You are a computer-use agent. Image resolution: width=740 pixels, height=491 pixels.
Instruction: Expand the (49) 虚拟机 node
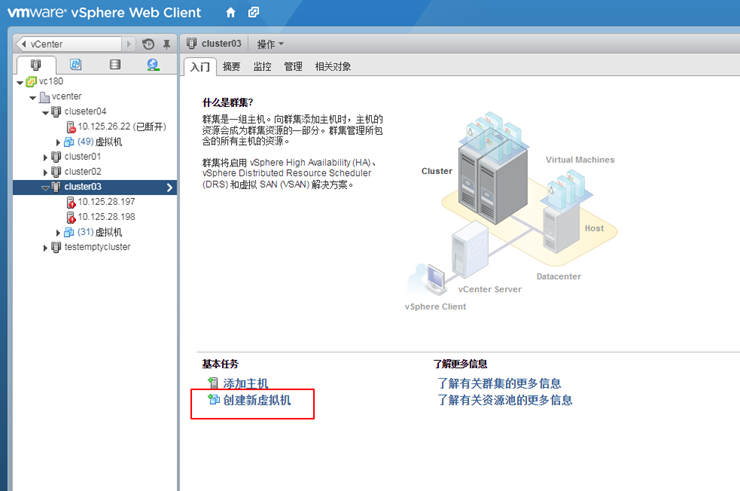(x=58, y=142)
